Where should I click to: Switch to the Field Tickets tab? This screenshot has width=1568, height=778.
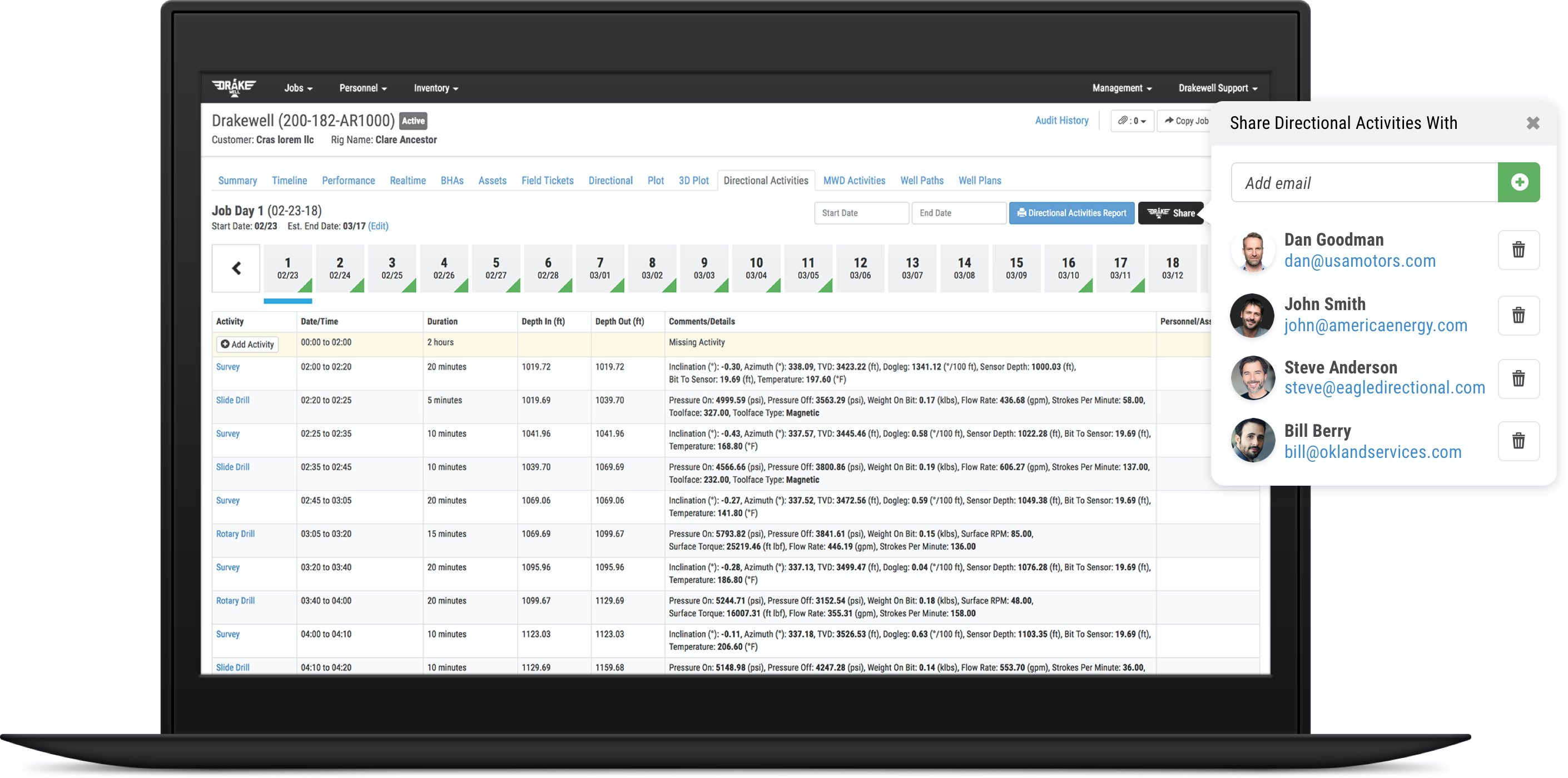point(547,181)
